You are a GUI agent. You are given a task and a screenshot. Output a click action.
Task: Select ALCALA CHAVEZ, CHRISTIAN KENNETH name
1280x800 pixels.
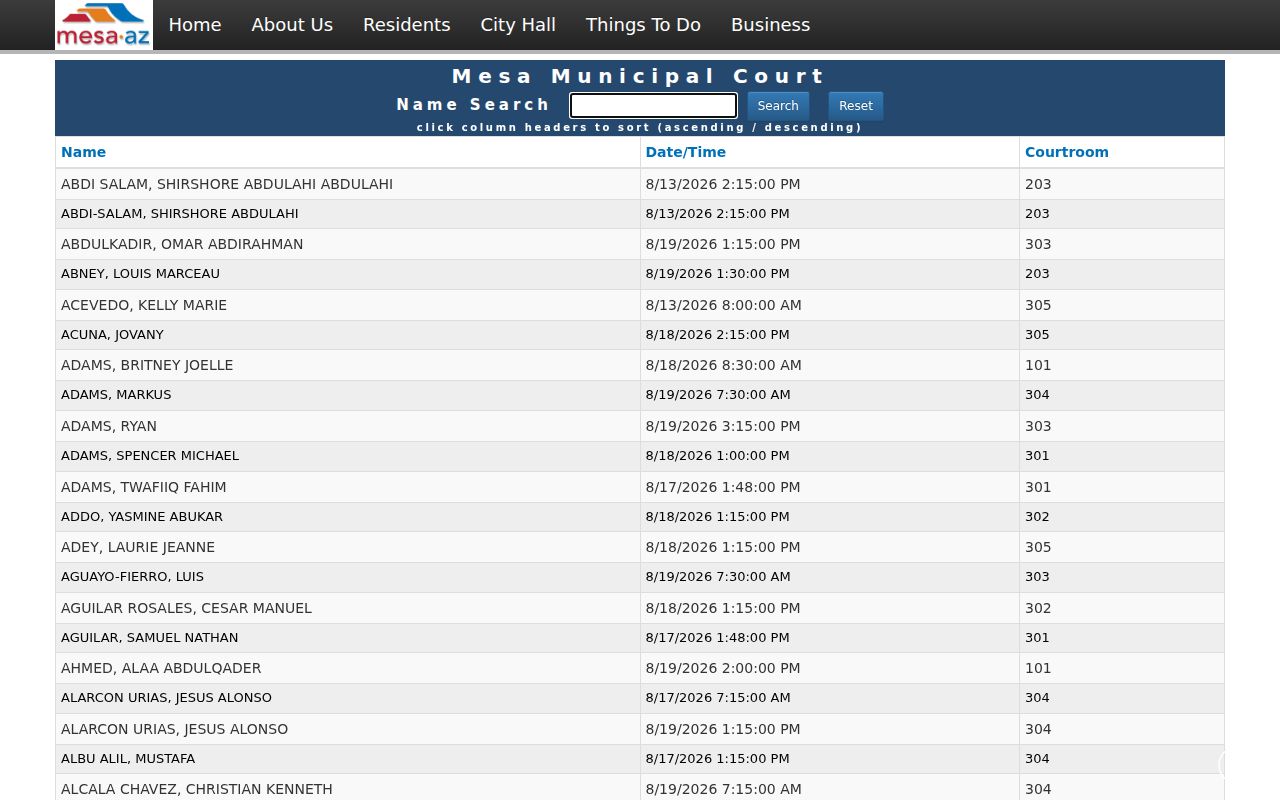(197, 789)
